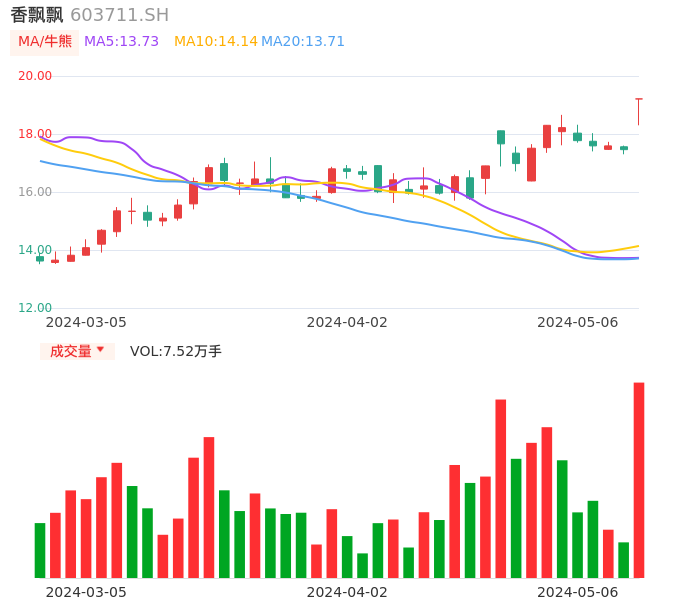This screenshot has height=606, width=686.
Task: Click the VOL:7.52万手 volume readout
Action: [x=176, y=351]
